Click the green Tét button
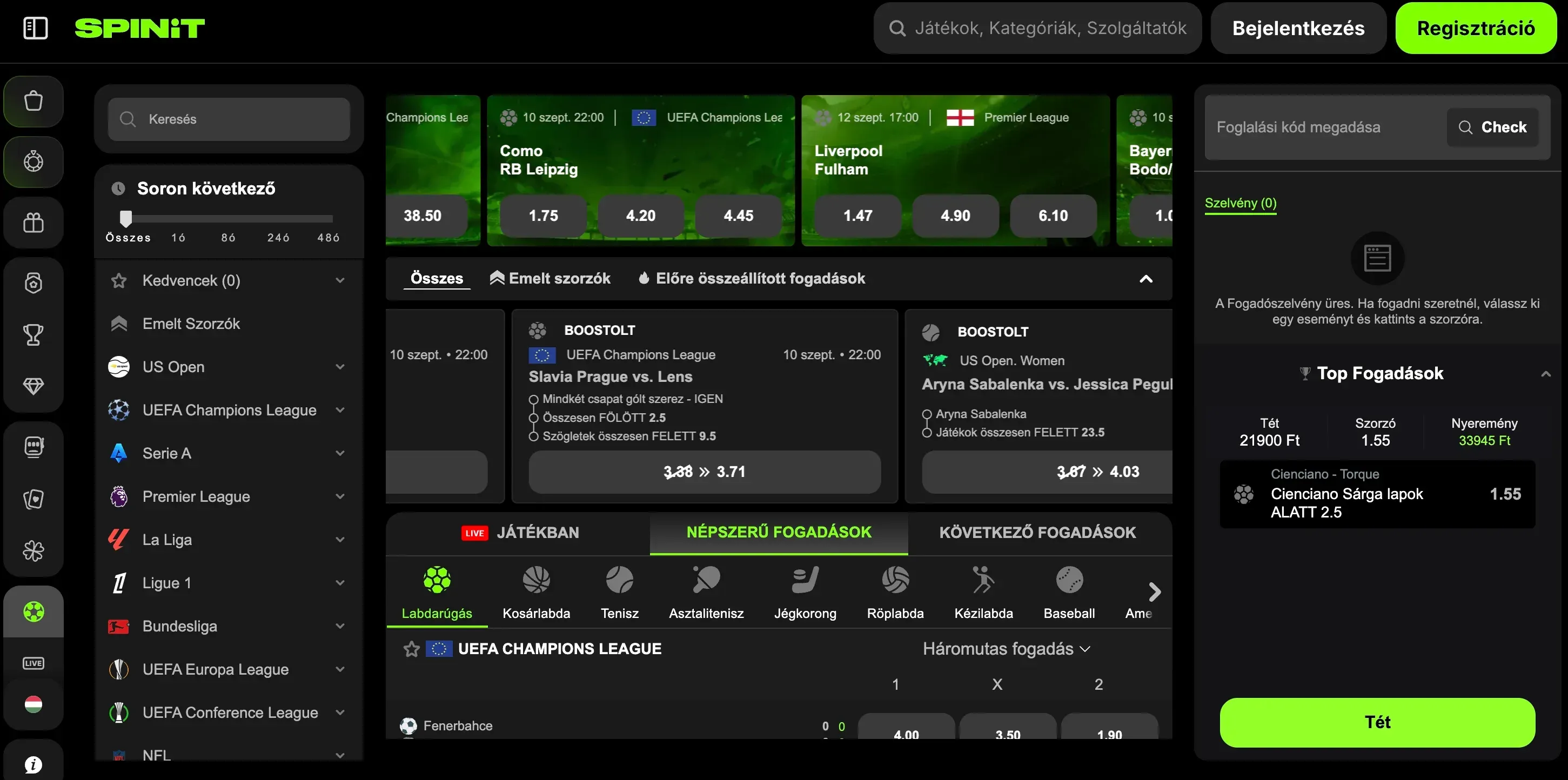The width and height of the screenshot is (1568, 780). coord(1377,722)
